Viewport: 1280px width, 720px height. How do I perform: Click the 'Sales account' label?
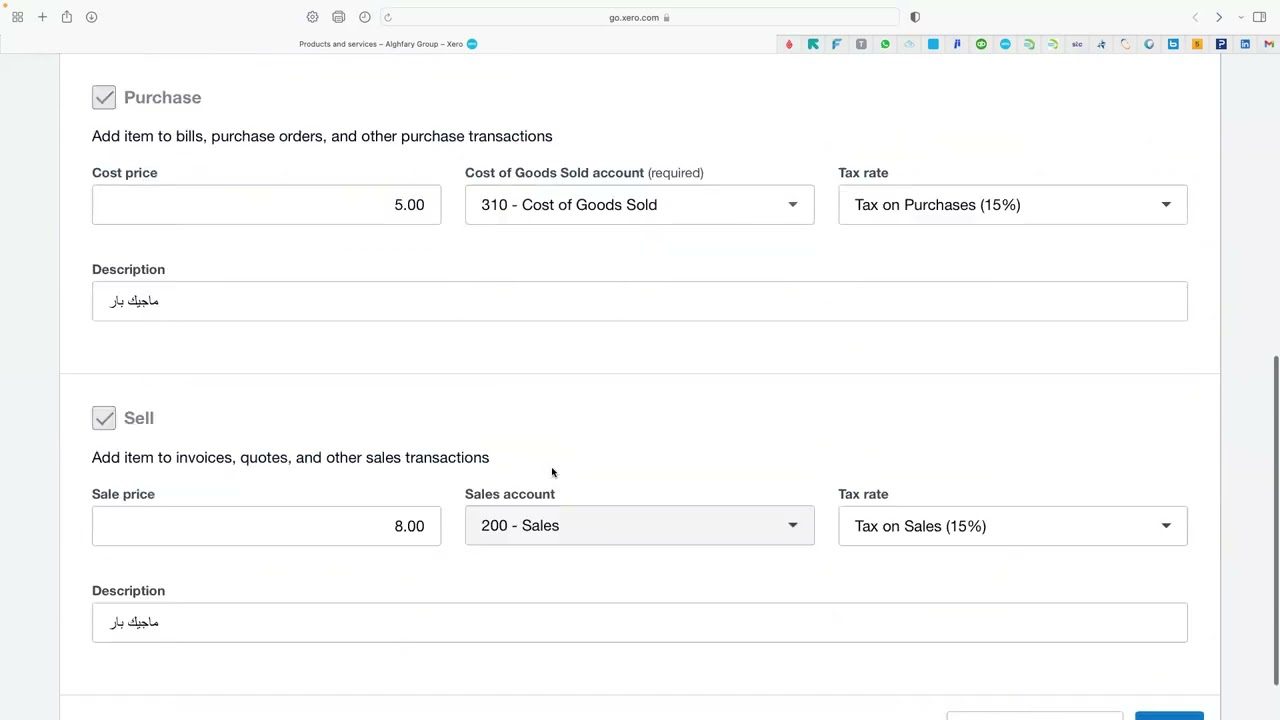[510, 494]
